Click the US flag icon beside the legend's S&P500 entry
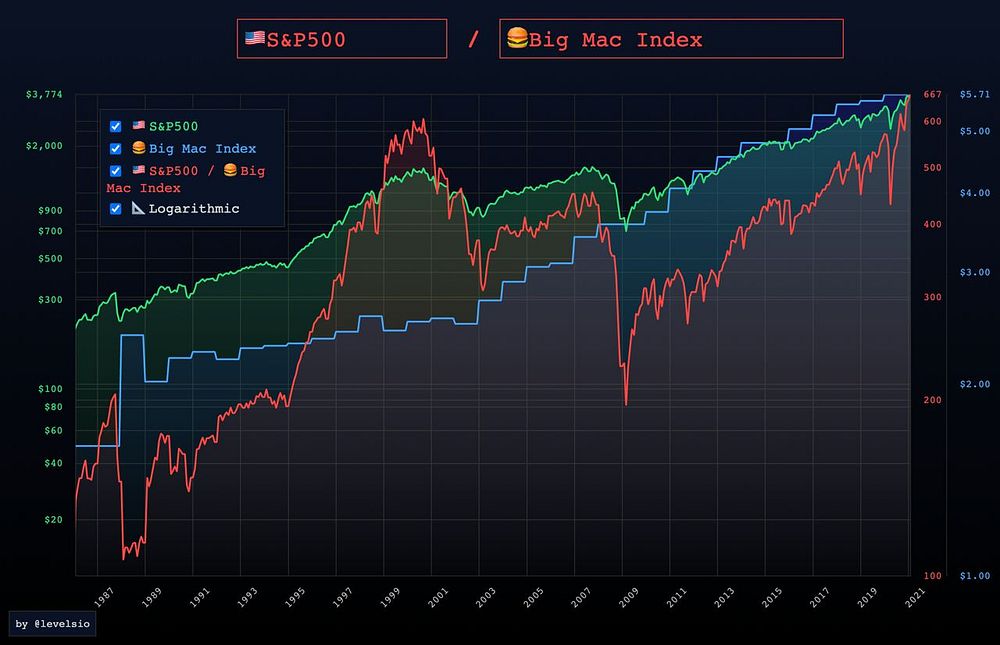 click(138, 126)
